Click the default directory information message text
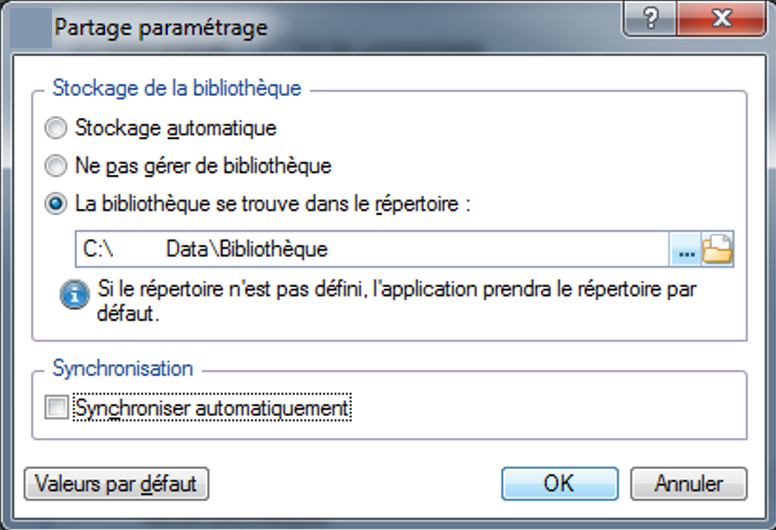This screenshot has width=776, height=530. click(396, 301)
